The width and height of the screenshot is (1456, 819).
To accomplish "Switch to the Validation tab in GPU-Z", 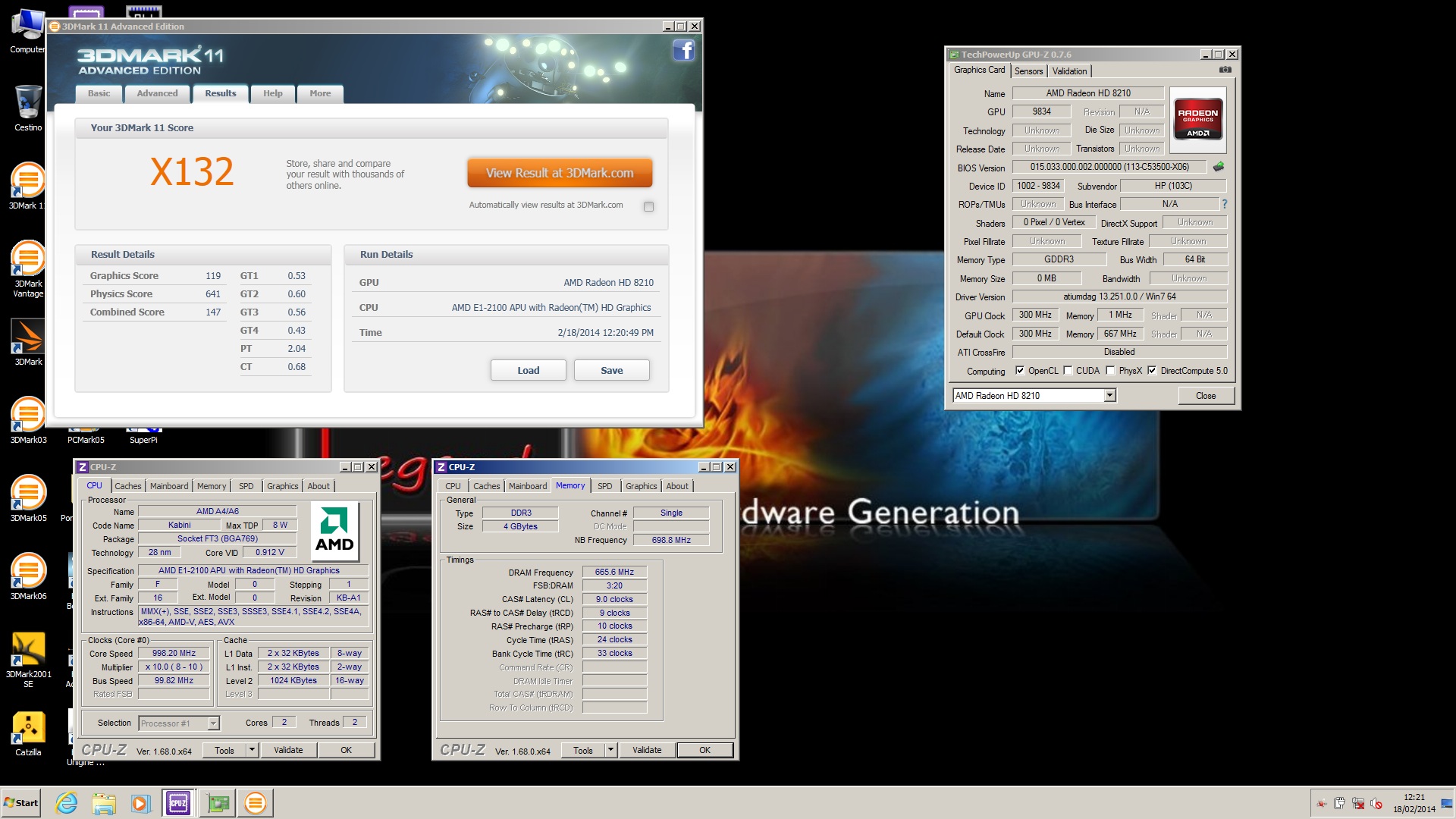I will tap(1069, 71).
